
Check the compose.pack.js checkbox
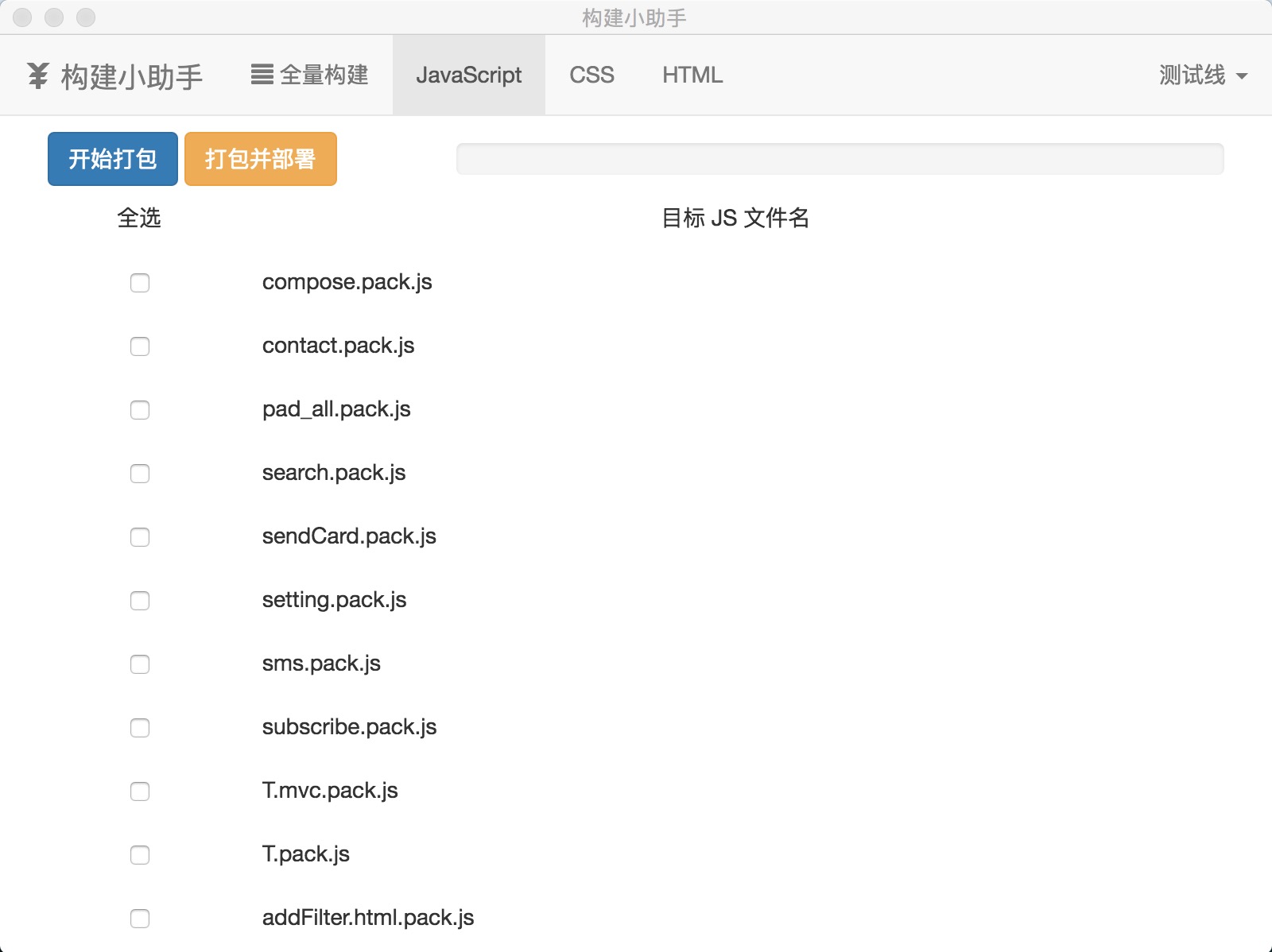(x=140, y=283)
